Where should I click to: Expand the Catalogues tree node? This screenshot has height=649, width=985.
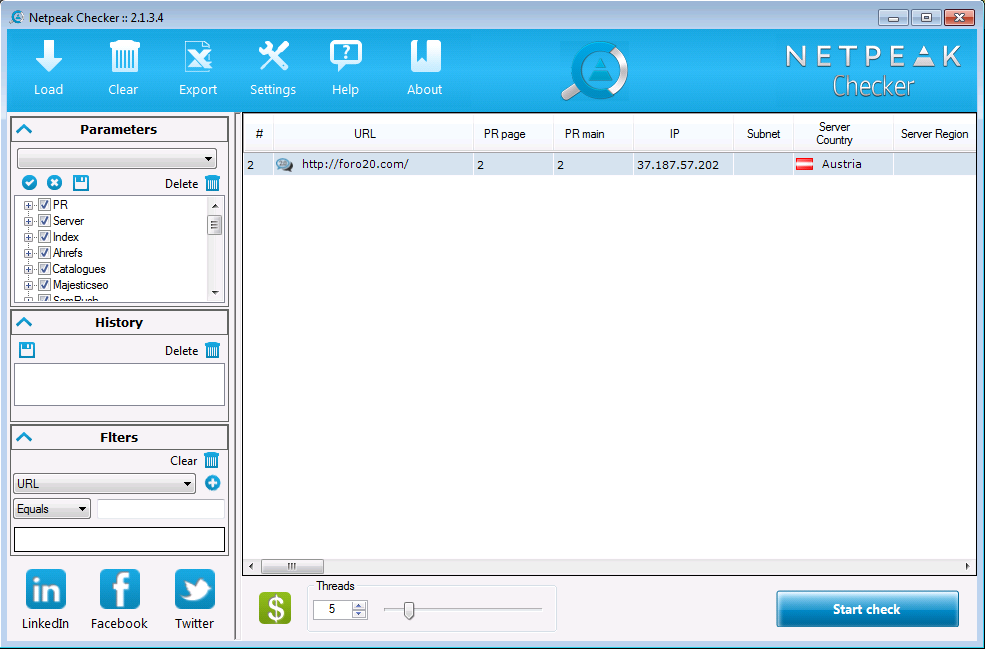[28, 270]
